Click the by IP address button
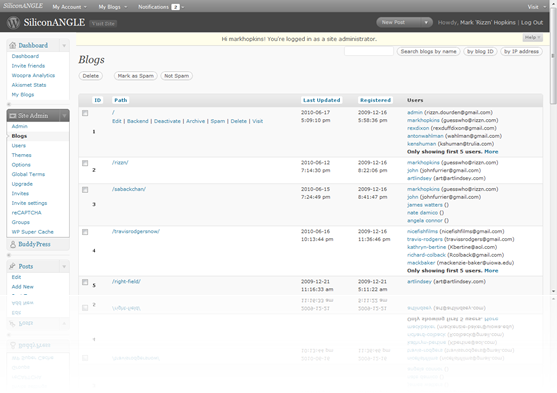 (x=521, y=52)
